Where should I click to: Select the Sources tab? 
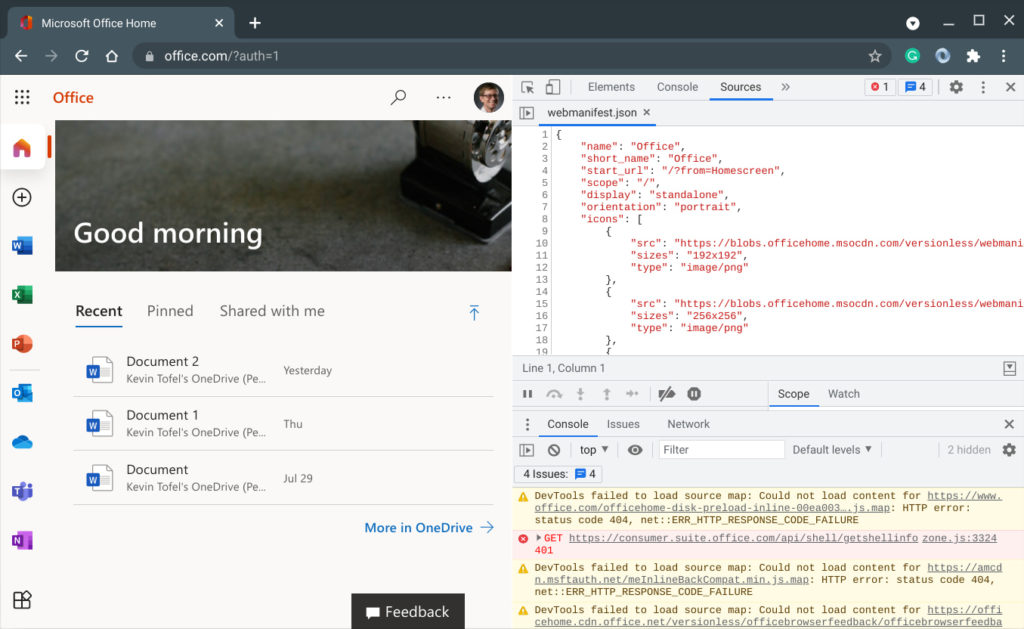tap(741, 87)
